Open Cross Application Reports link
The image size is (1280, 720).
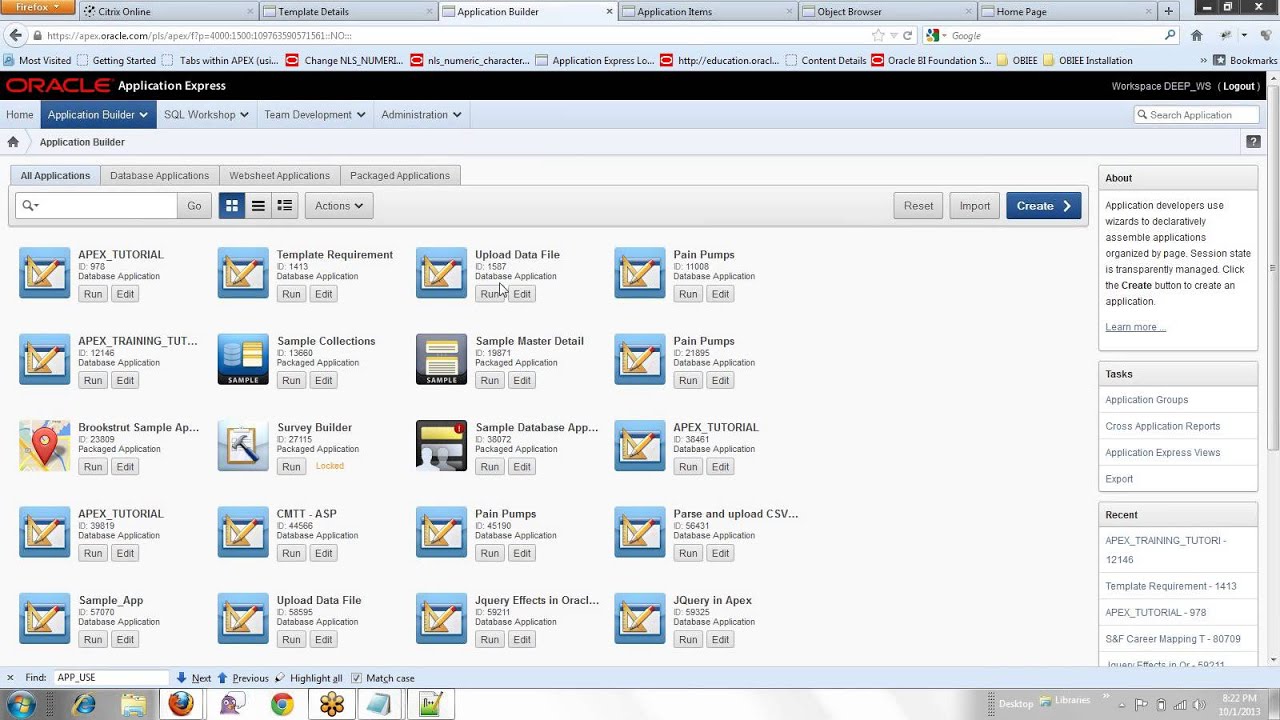1162,426
